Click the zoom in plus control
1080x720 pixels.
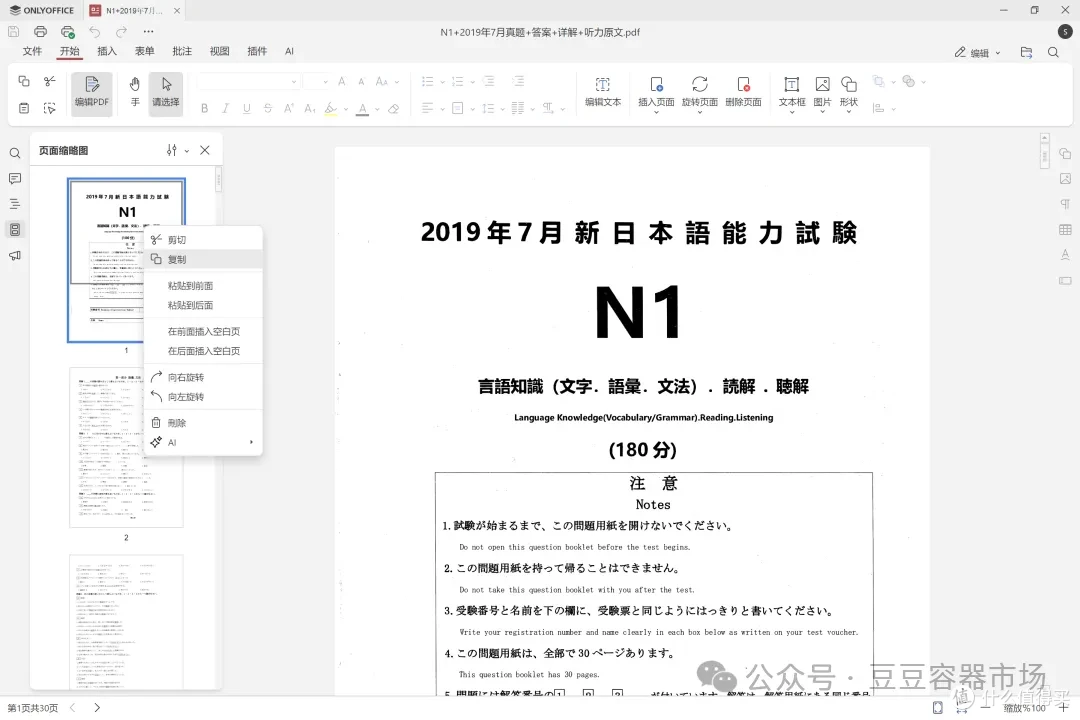coord(1064,708)
